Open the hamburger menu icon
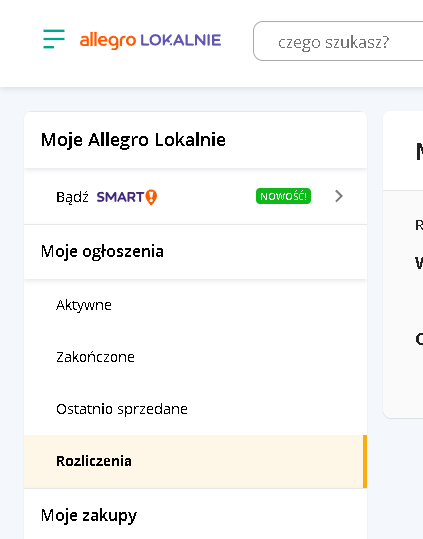Screen dimensions: 423x539 point(54,39)
